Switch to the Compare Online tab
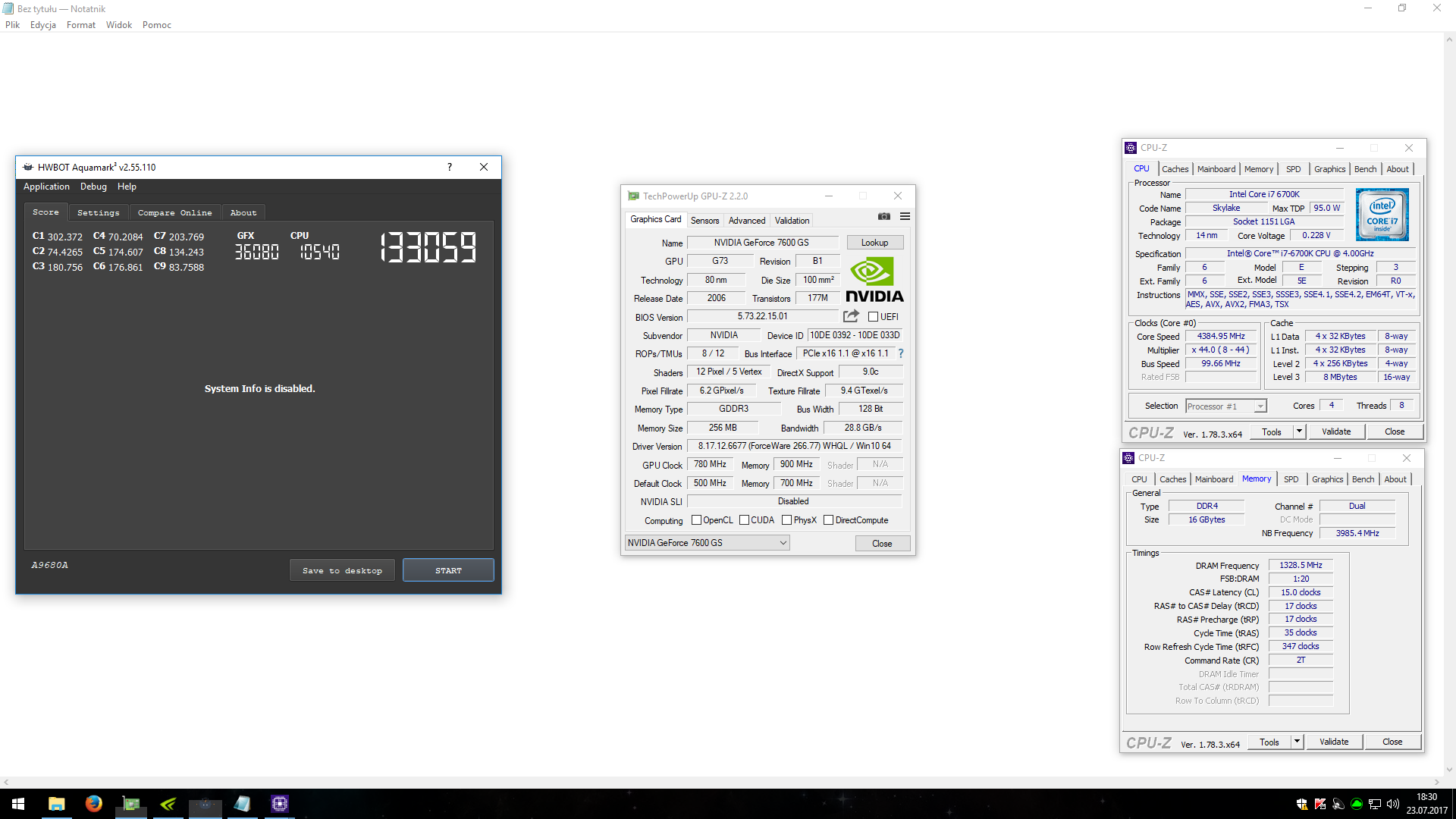 175,213
